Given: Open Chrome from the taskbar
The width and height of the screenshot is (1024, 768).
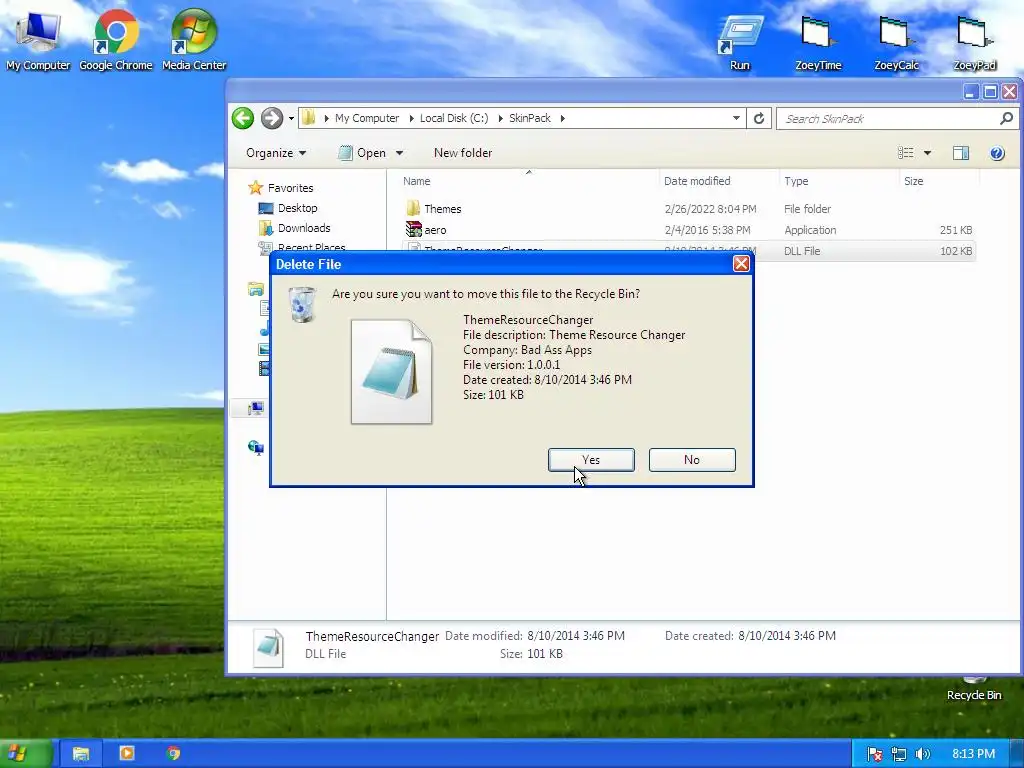Looking at the screenshot, I should tap(173, 753).
